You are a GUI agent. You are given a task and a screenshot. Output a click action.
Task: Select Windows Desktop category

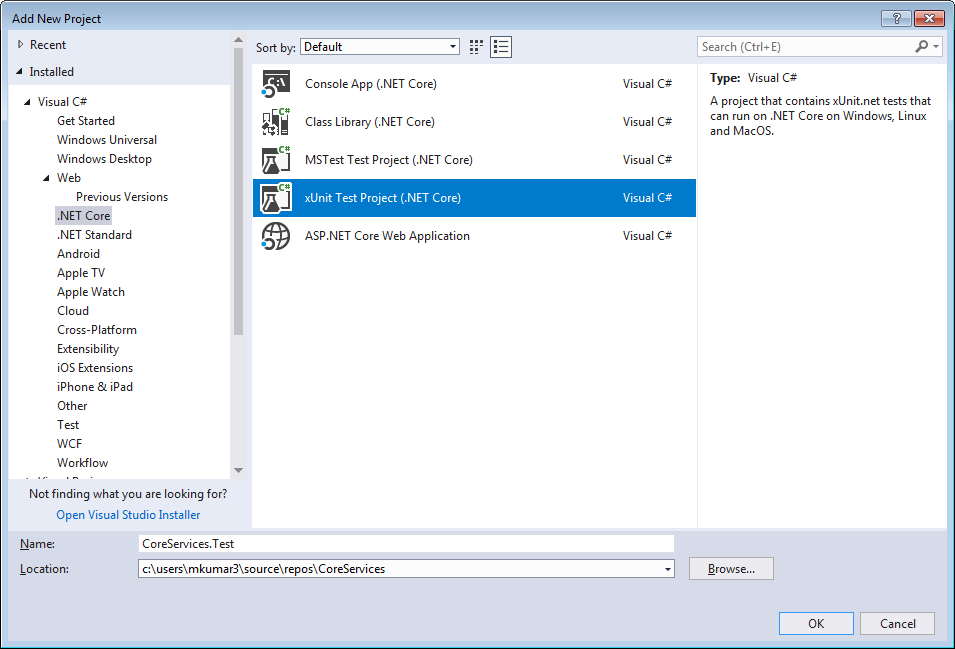point(104,159)
